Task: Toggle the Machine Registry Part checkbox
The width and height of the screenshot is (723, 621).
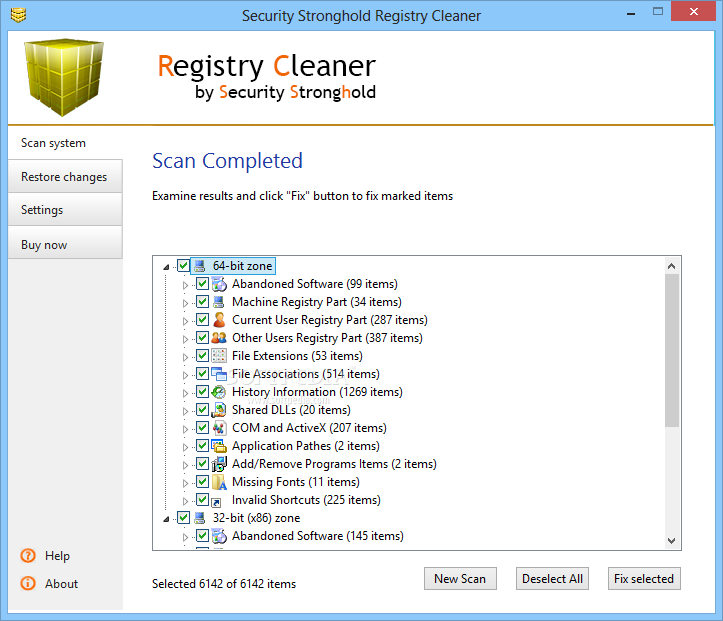Action: (202, 302)
